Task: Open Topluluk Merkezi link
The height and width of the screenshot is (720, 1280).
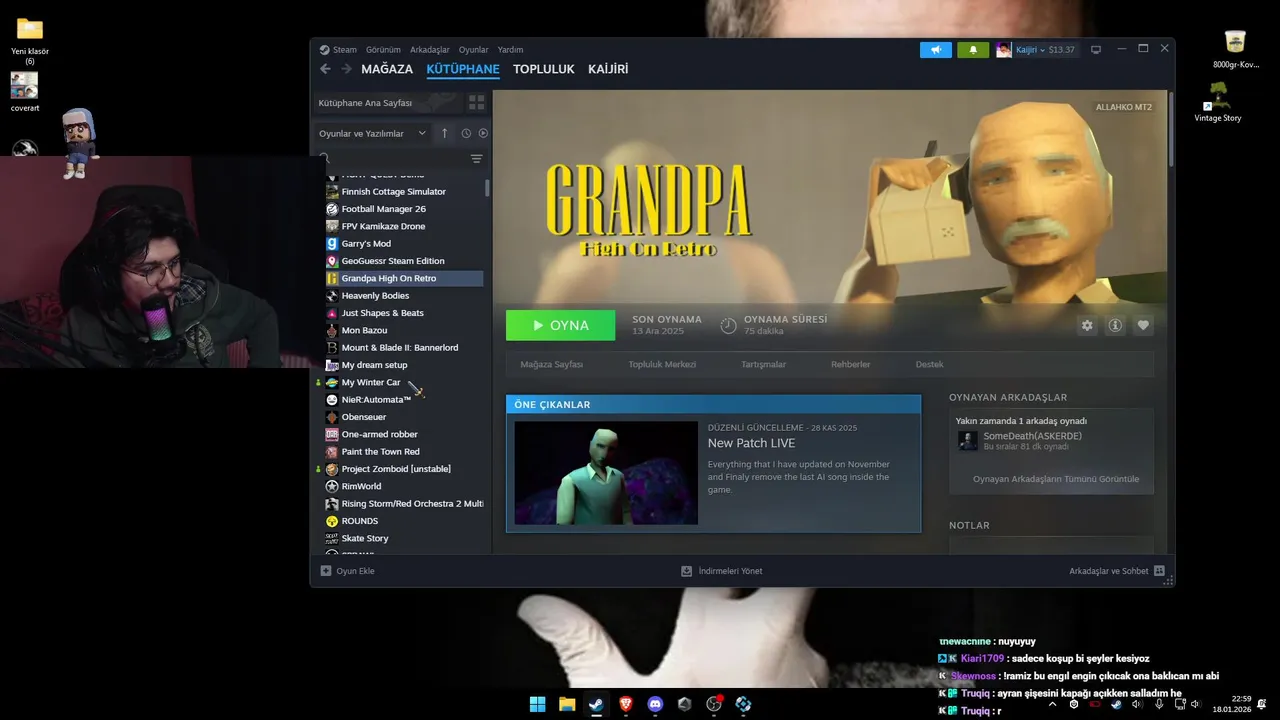Action: pos(662,364)
